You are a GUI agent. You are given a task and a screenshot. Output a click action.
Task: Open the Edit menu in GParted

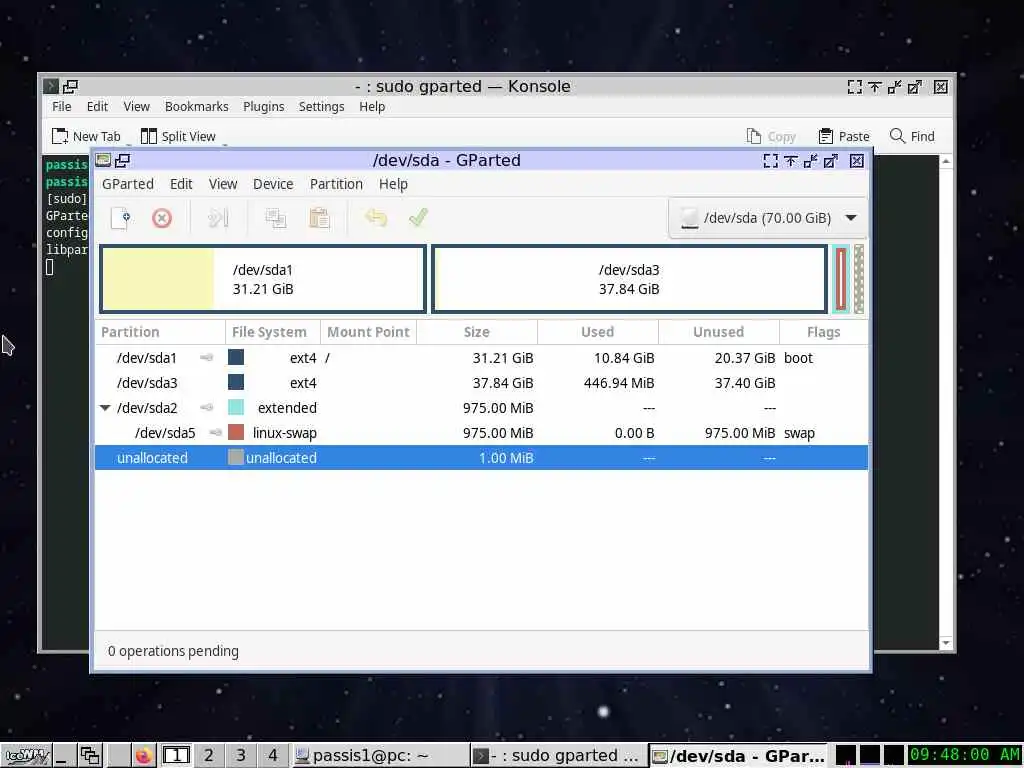click(181, 184)
